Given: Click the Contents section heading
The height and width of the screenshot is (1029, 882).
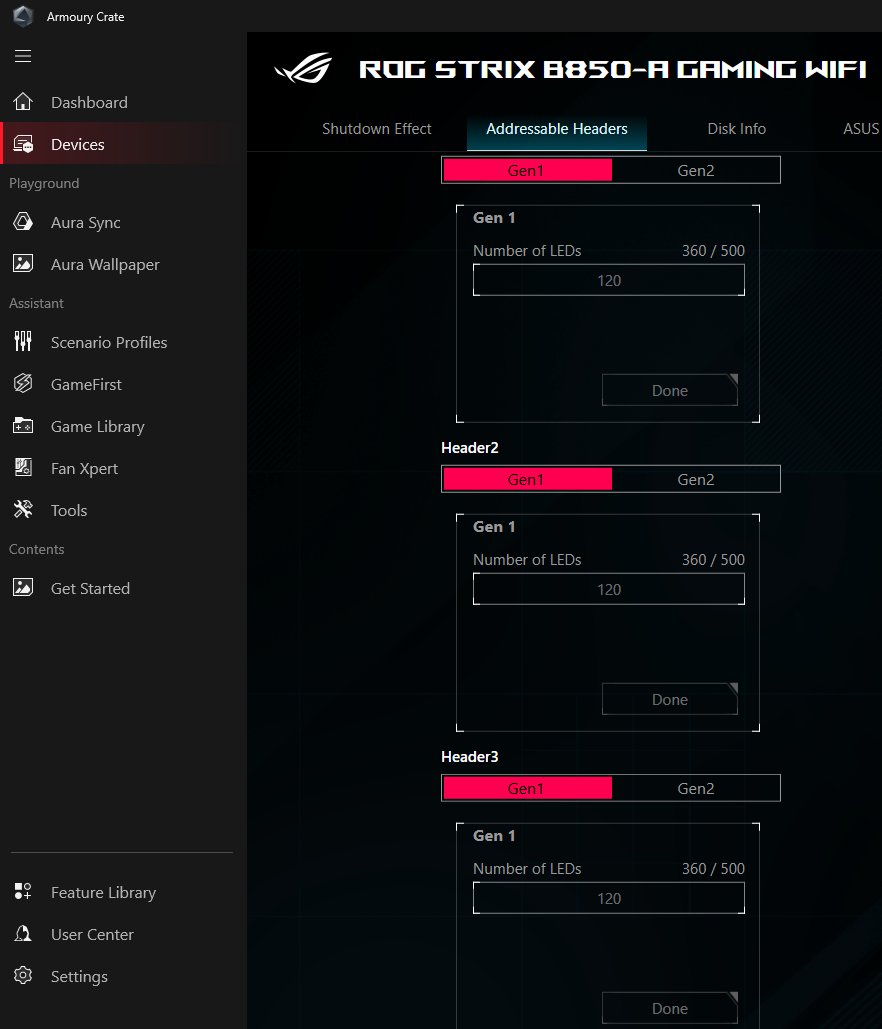Looking at the screenshot, I should coord(37,549).
